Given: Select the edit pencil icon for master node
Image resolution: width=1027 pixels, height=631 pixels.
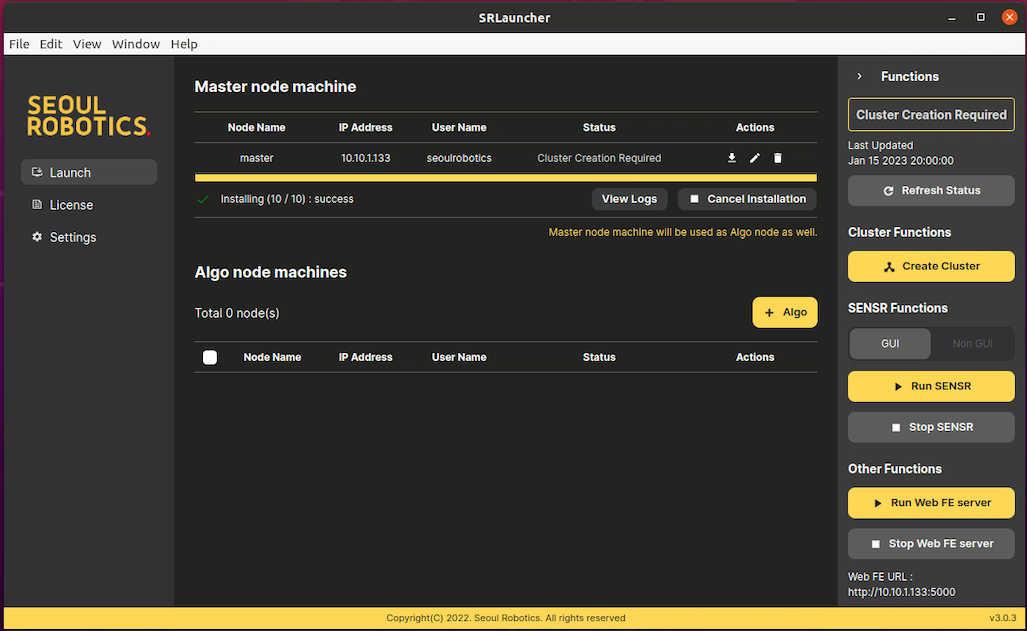Looking at the screenshot, I should pos(754,157).
